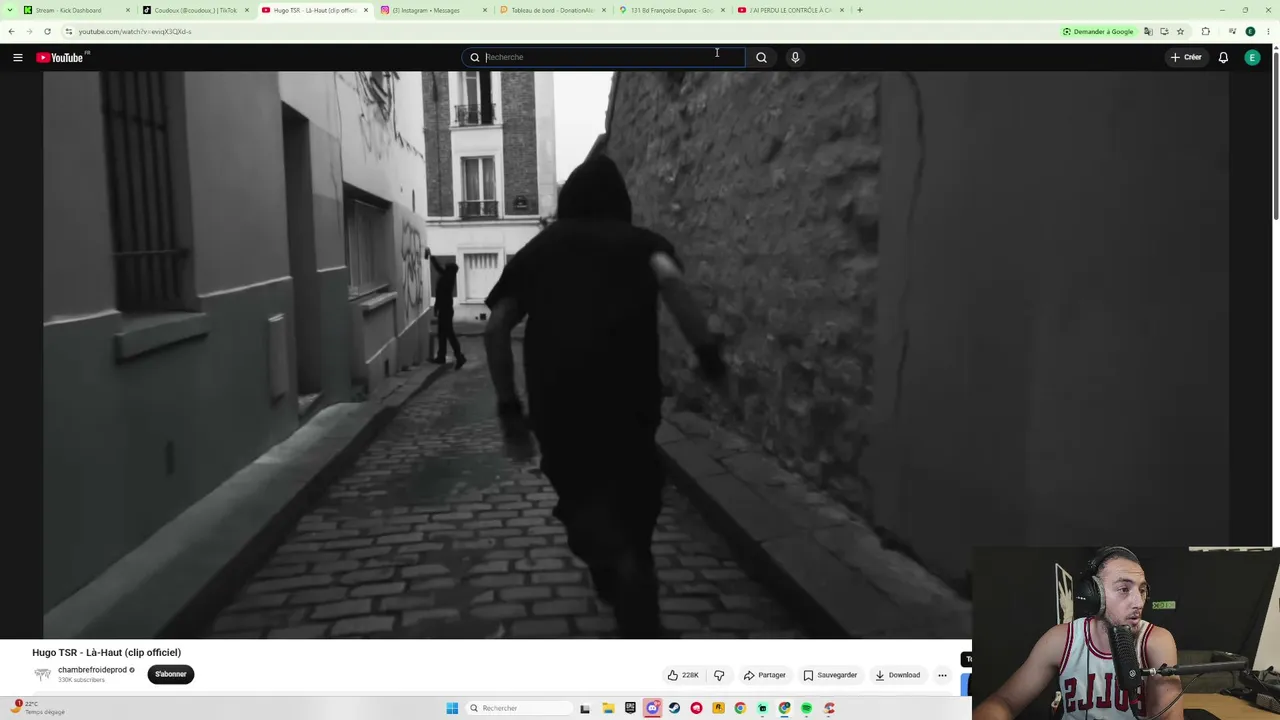This screenshot has width=1280, height=720.
Task: Click the S'abonner subscribe button
Action: 171,674
